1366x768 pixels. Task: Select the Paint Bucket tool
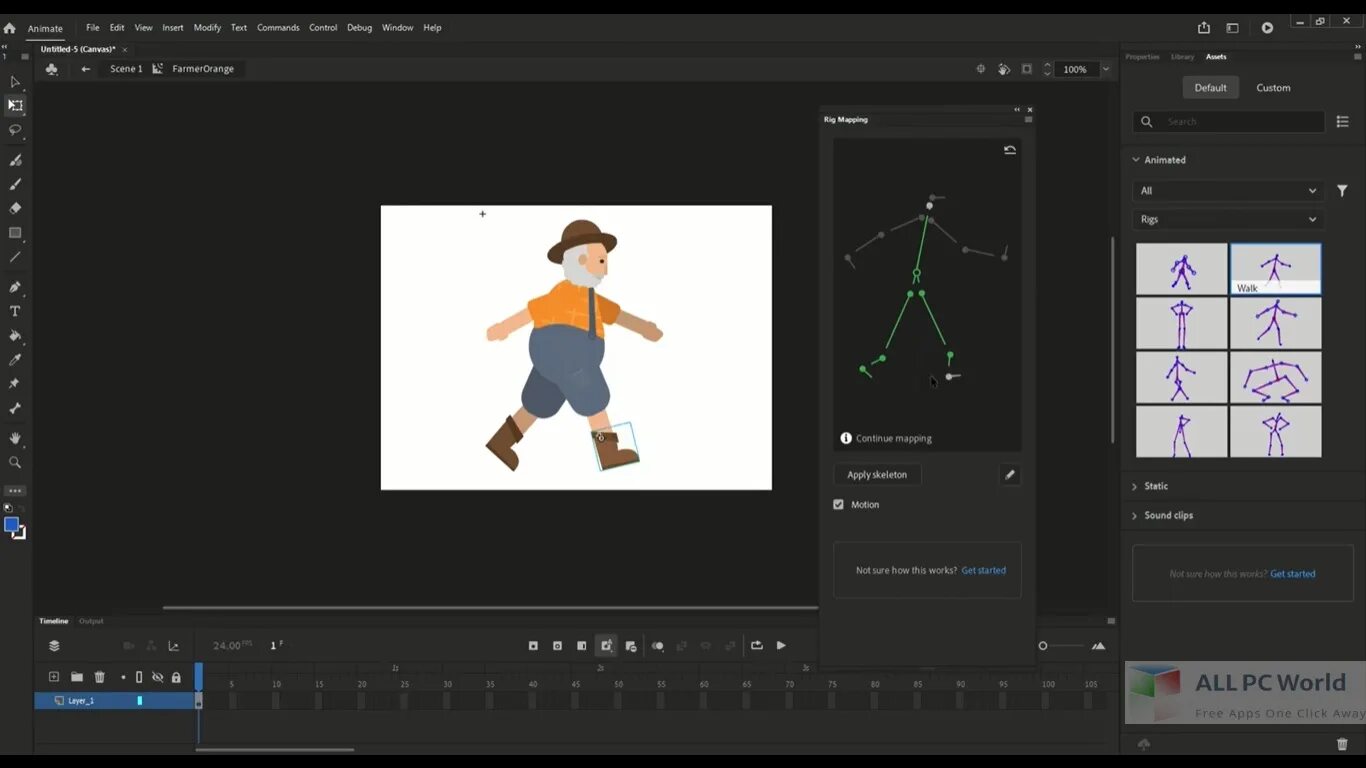(x=15, y=336)
